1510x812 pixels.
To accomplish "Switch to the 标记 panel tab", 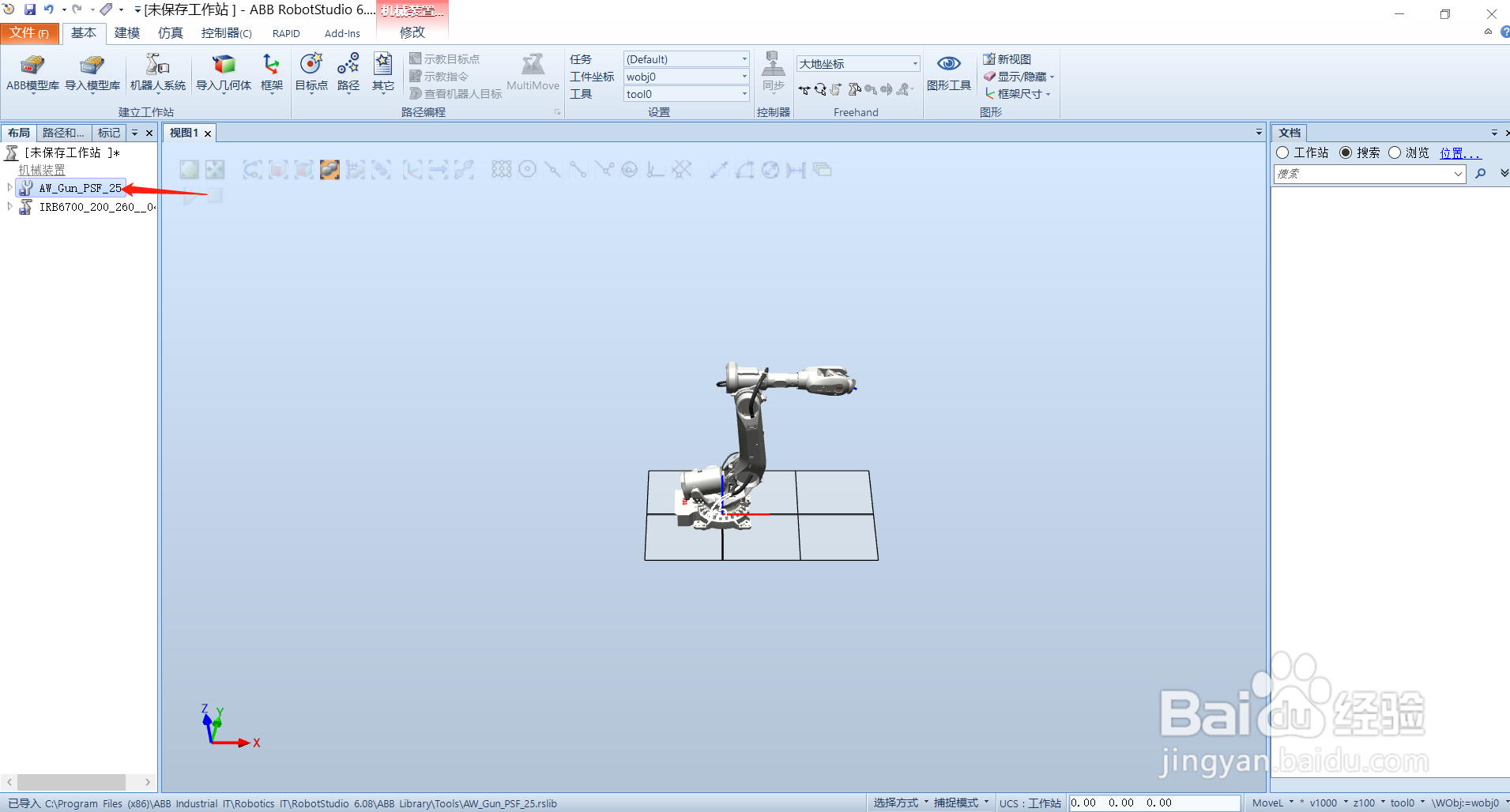I will pos(109,133).
